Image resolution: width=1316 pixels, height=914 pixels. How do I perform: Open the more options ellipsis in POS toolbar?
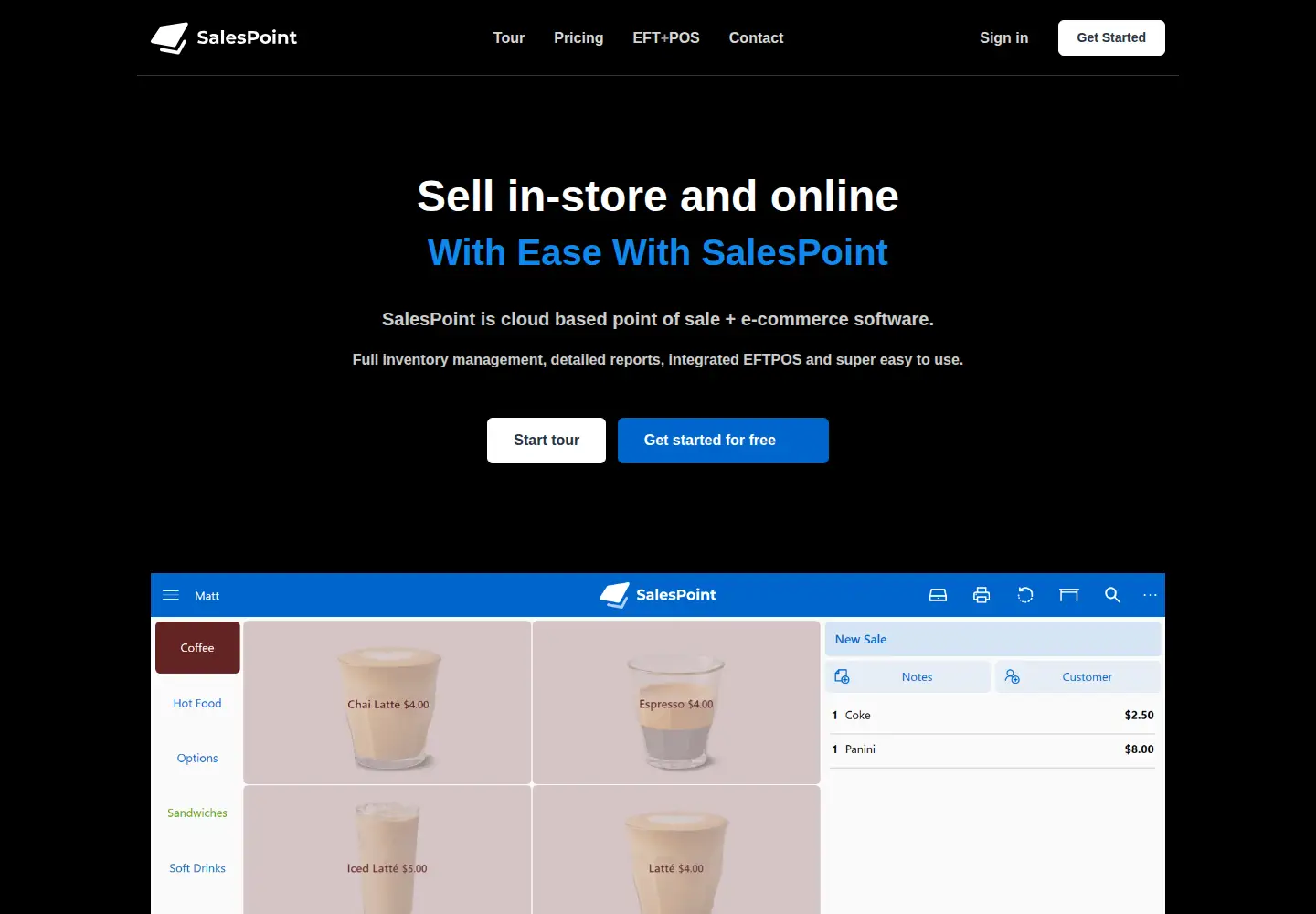coord(1151,595)
